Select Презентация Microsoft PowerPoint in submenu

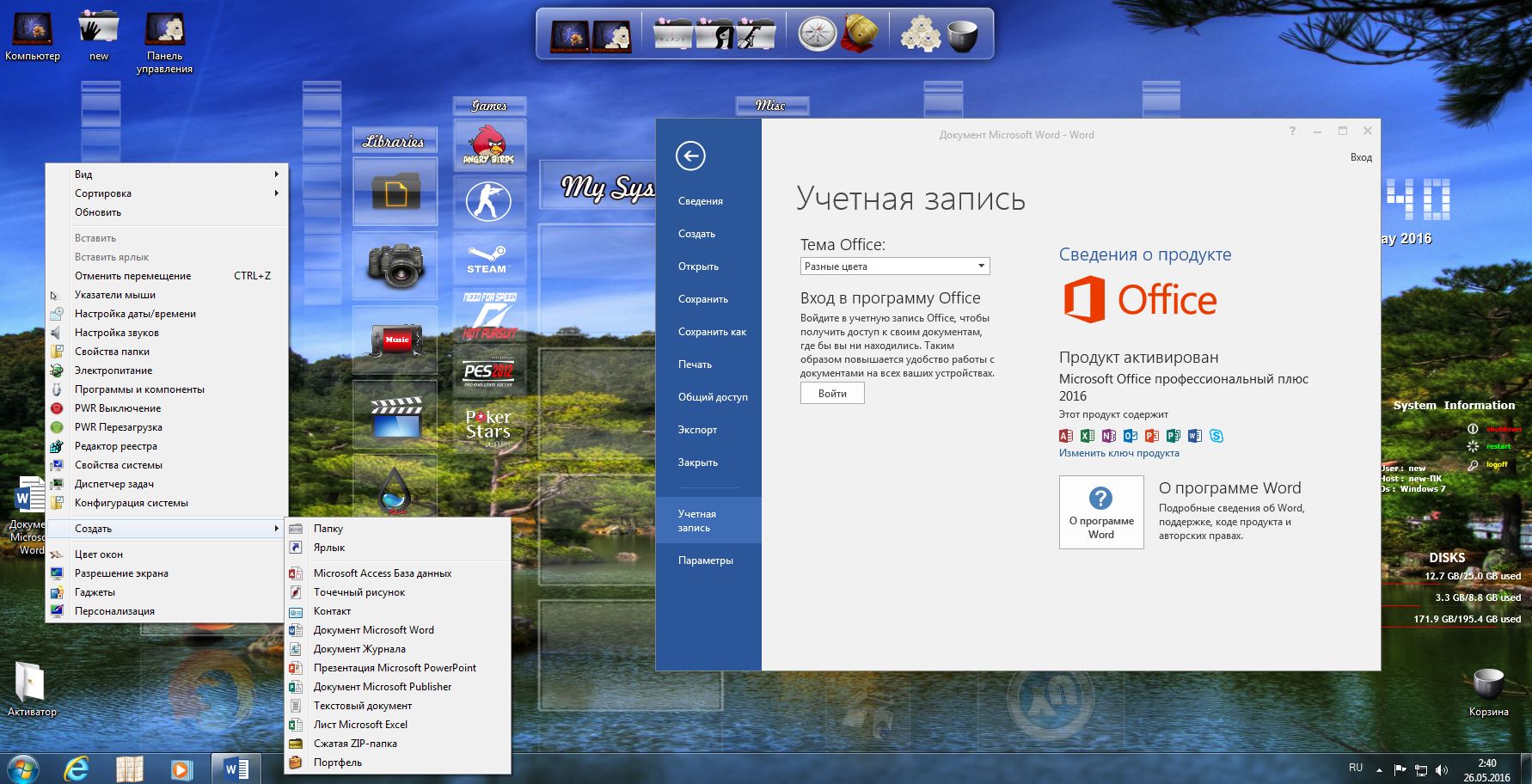(x=398, y=668)
